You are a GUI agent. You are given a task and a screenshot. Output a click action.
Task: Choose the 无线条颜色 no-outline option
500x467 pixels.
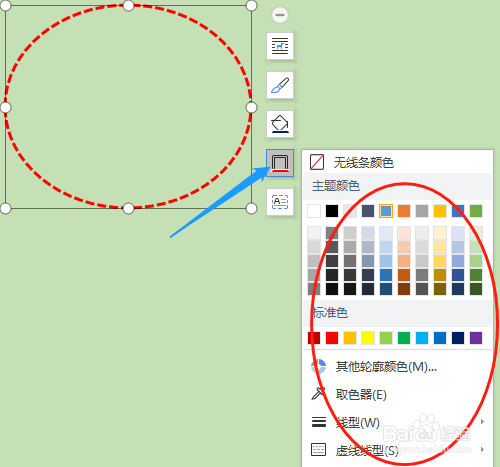click(397, 163)
